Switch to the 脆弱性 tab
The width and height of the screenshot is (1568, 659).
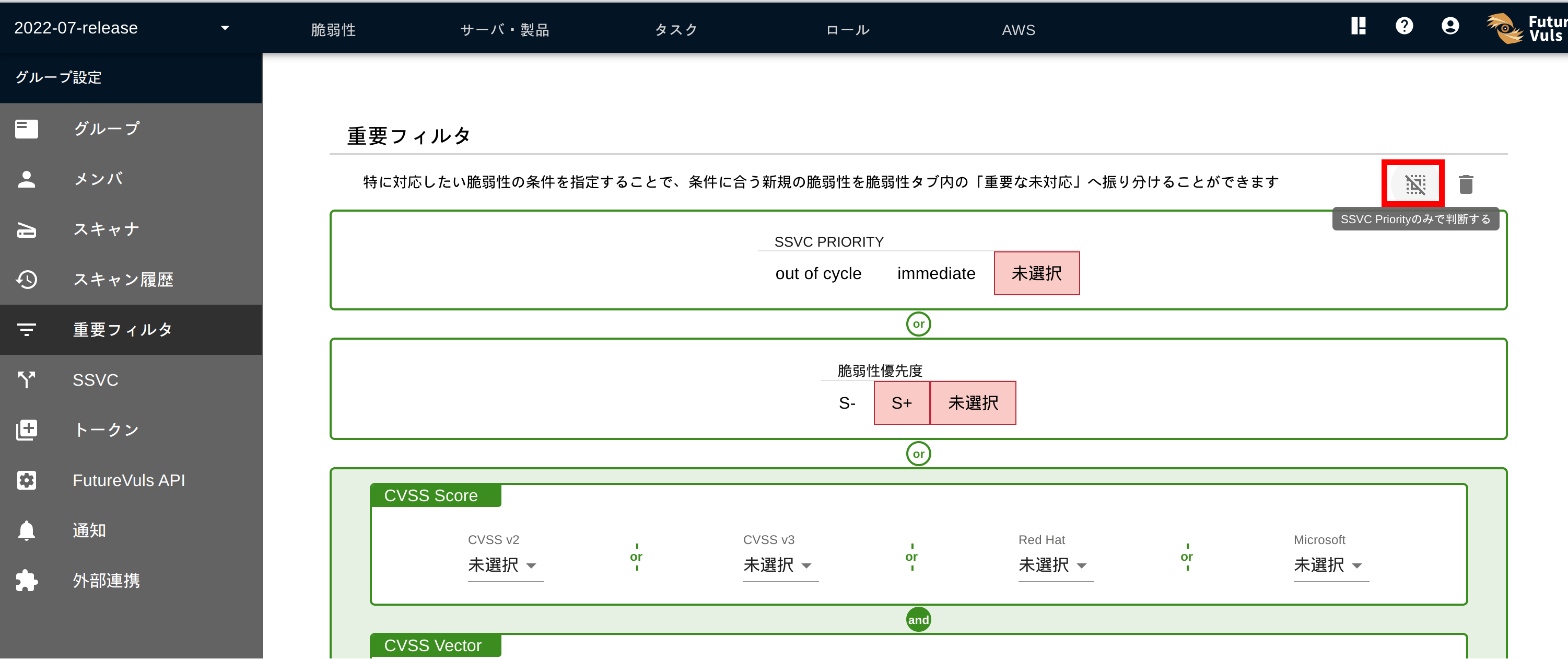(x=333, y=30)
